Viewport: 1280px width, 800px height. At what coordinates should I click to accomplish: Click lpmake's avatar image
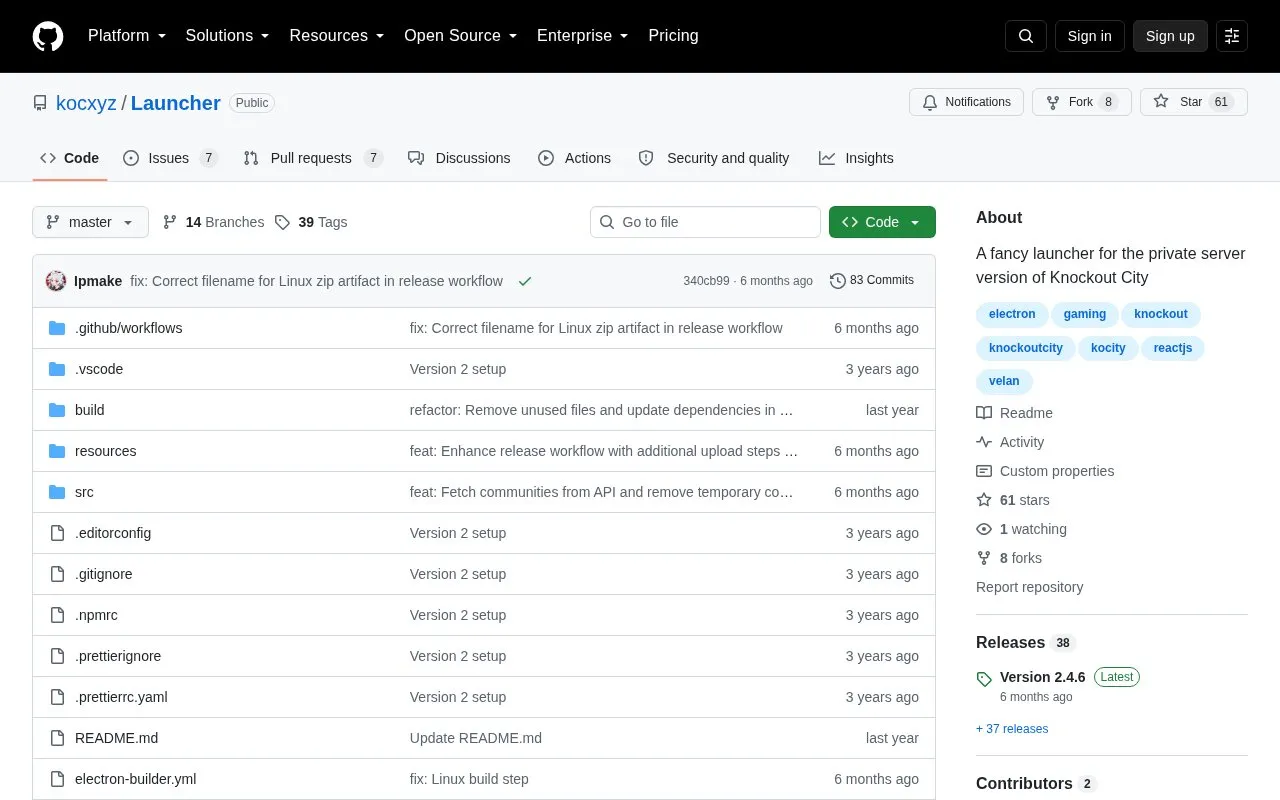pos(56,281)
